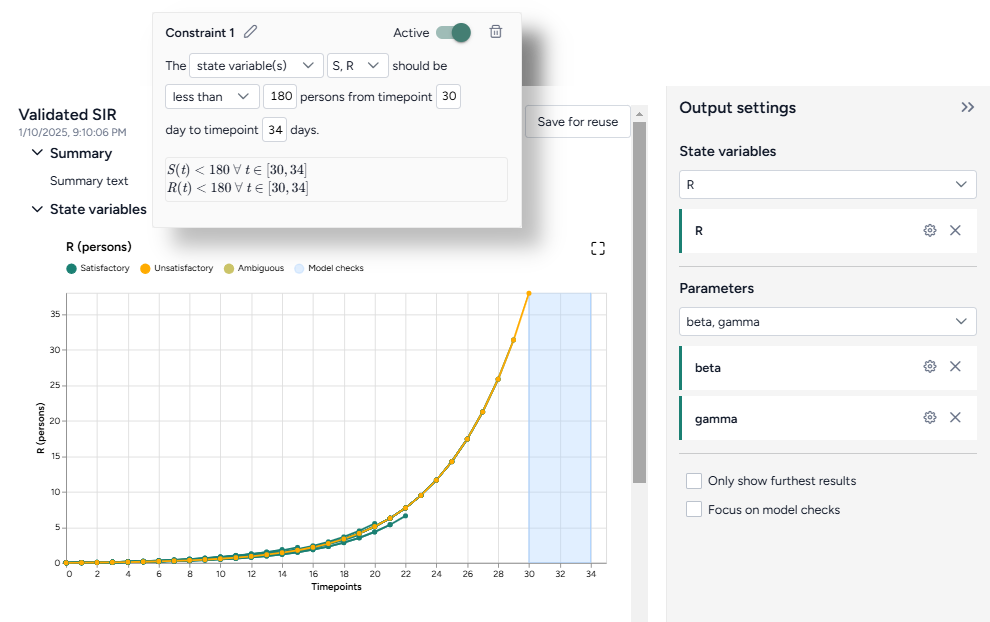Expand the R chart to fullscreen
This screenshot has height=622, width=990.
click(x=598, y=248)
